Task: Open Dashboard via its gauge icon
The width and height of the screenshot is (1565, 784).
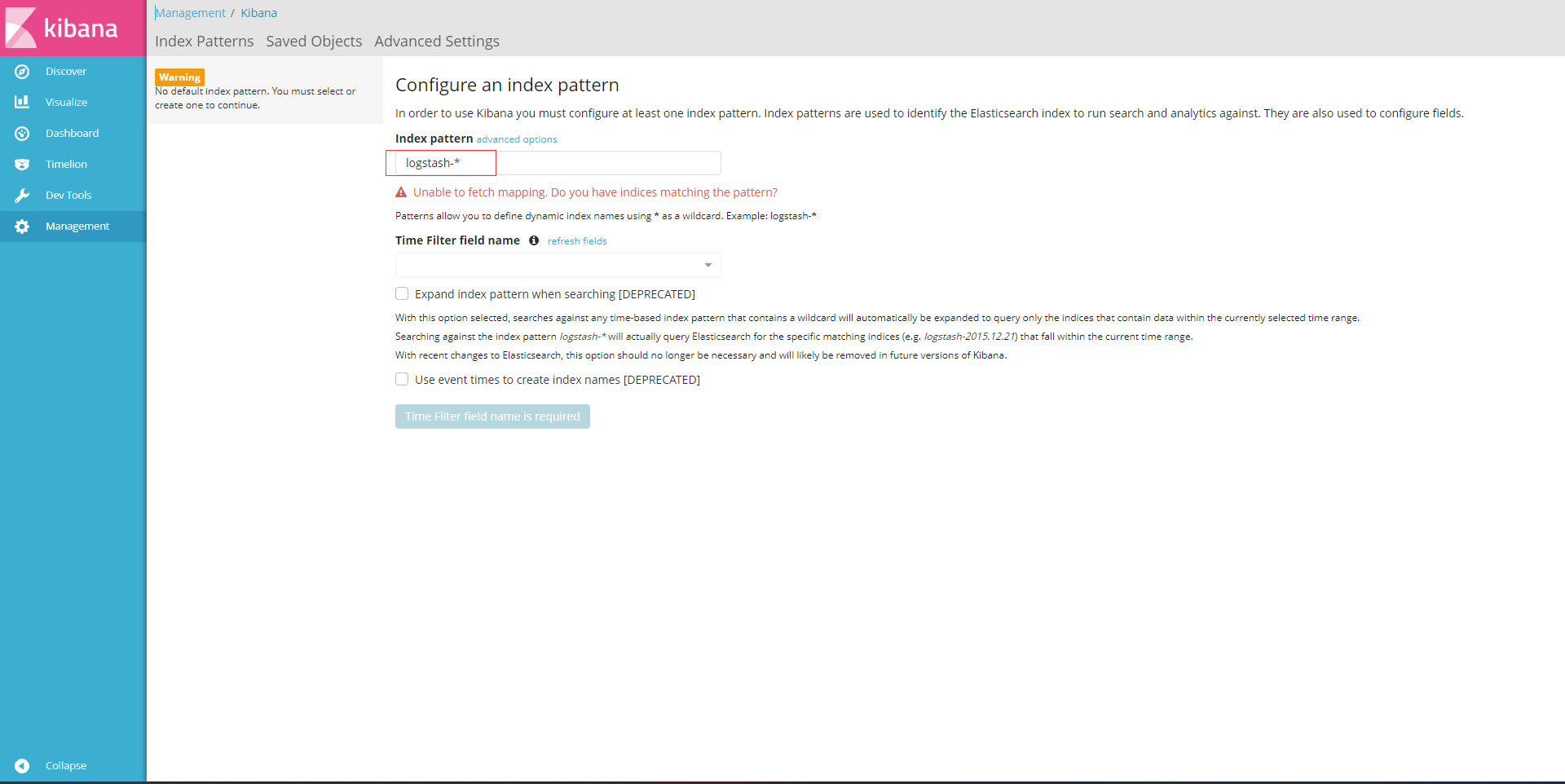Action: [x=22, y=134]
